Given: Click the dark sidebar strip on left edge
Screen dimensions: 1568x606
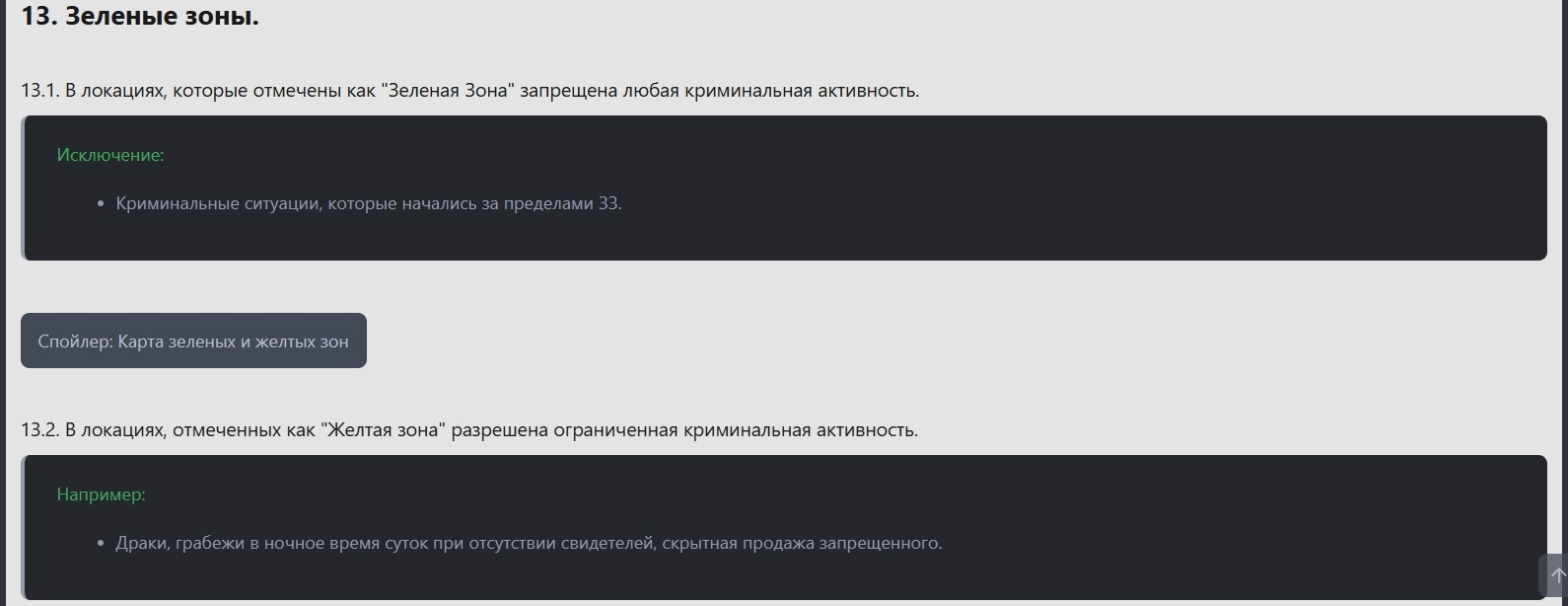Looking at the screenshot, I should [3, 296].
